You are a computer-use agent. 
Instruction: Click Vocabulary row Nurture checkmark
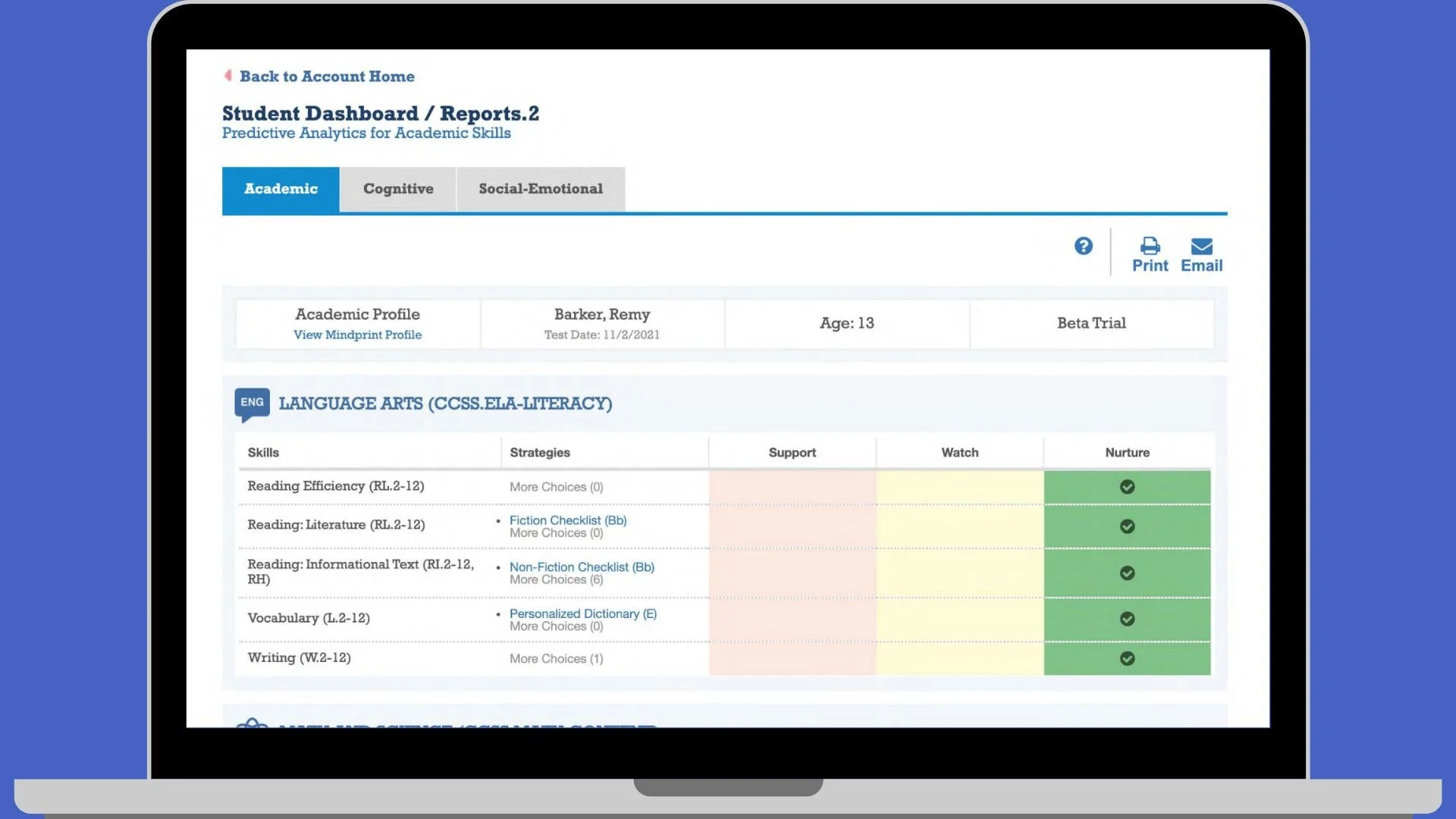point(1127,619)
